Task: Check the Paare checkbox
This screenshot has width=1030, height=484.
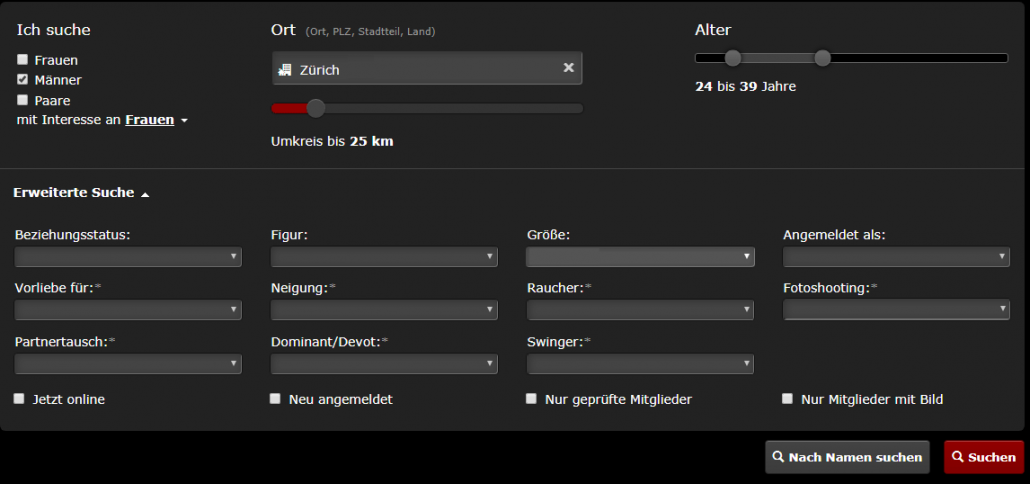Action: 23,100
